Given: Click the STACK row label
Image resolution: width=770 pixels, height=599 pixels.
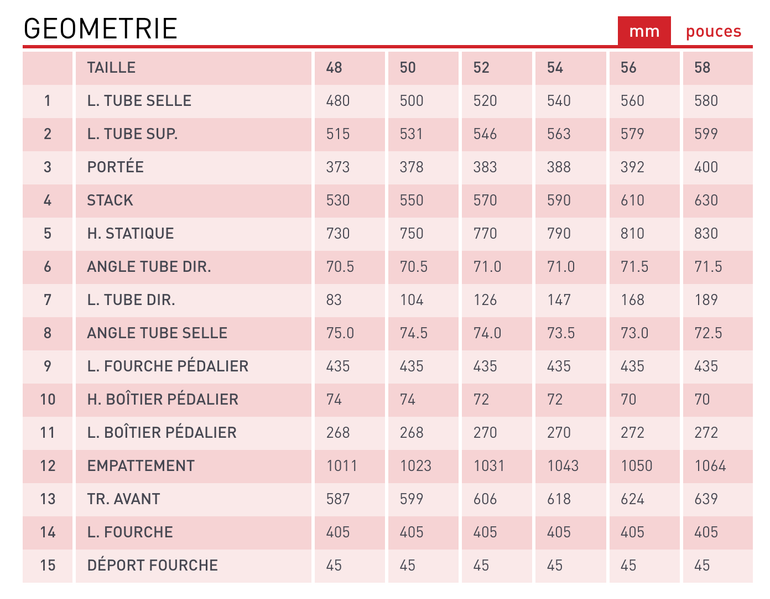Looking at the screenshot, I should (110, 200).
